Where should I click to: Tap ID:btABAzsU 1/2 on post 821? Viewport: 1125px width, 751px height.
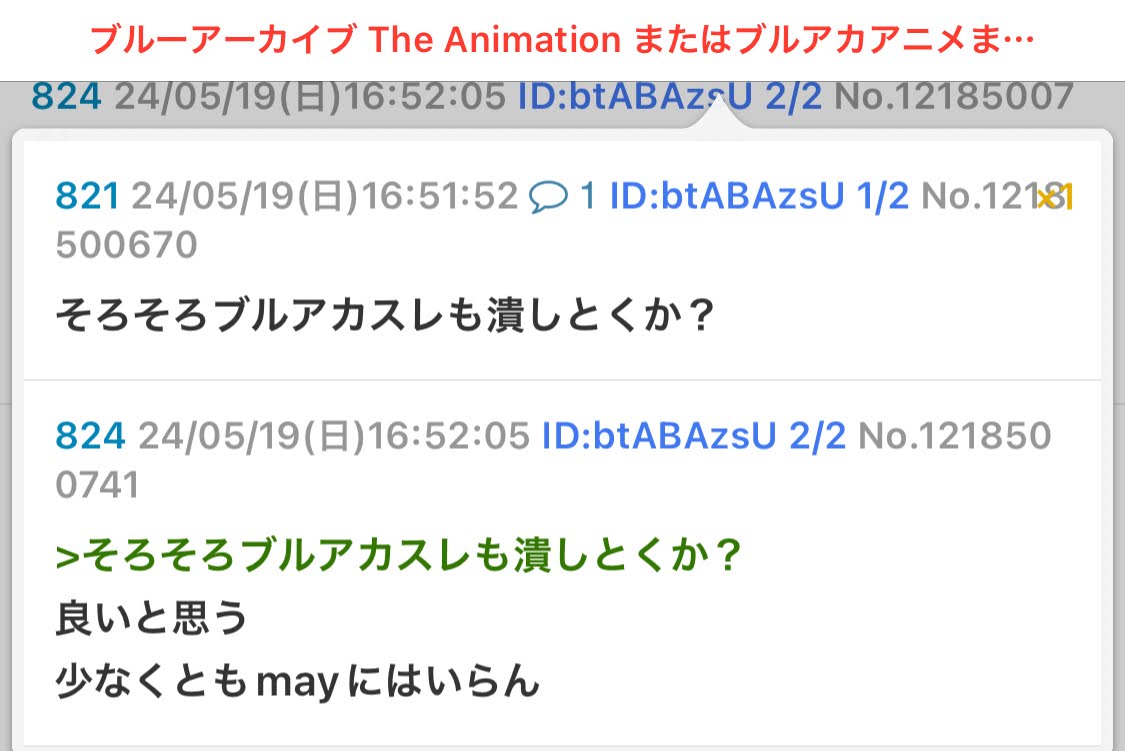(759, 197)
